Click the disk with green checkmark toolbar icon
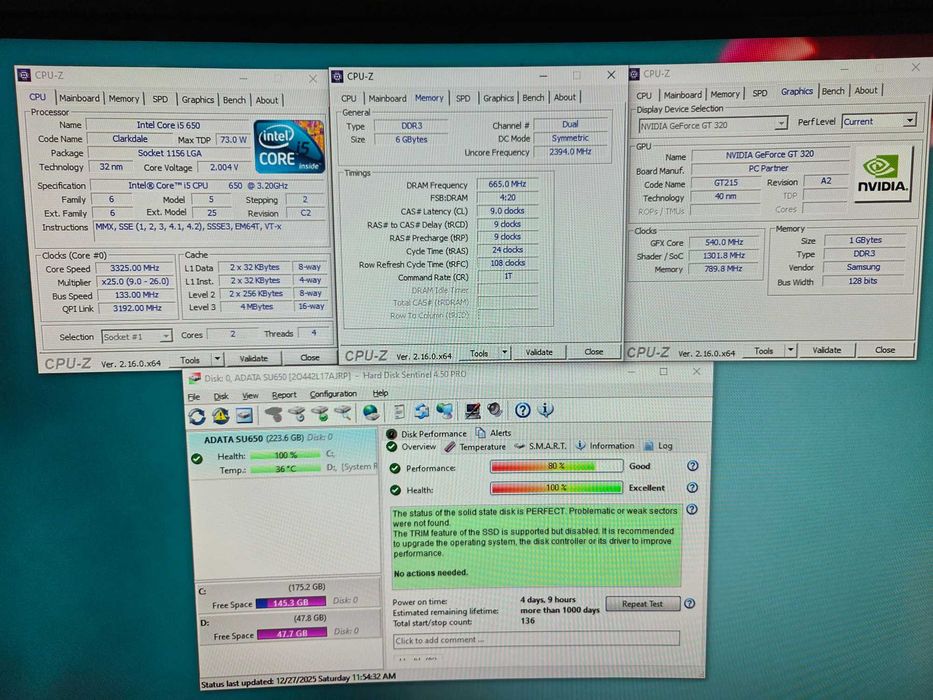 [320, 412]
